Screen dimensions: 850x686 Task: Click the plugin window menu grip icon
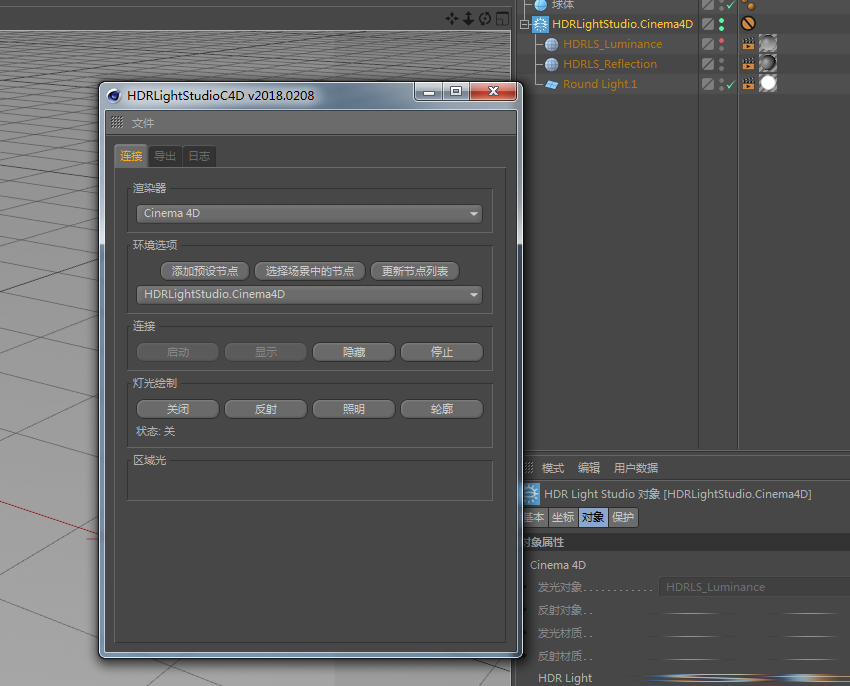pyautogui.click(x=117, y=122)
